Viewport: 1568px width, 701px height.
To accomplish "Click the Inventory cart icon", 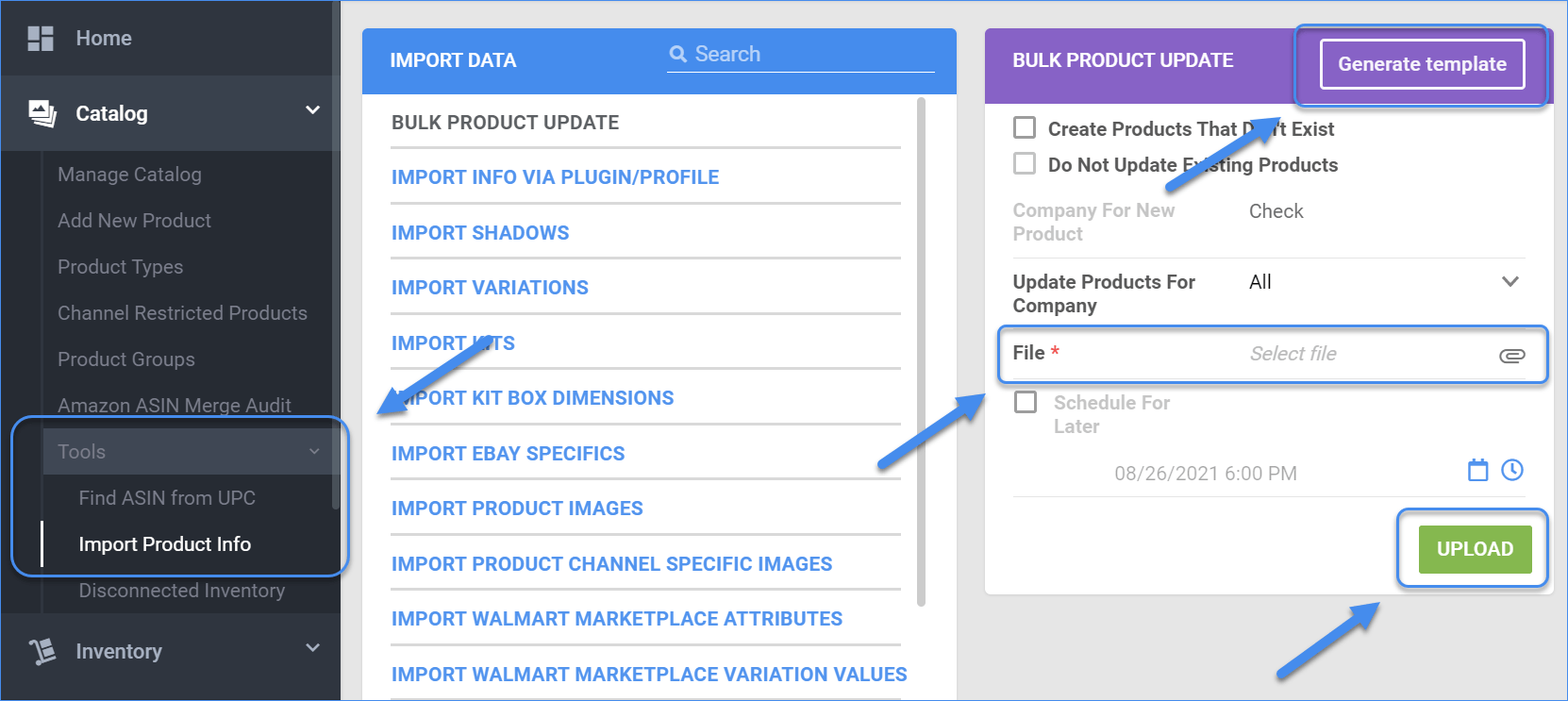I will tap(42, 651).
